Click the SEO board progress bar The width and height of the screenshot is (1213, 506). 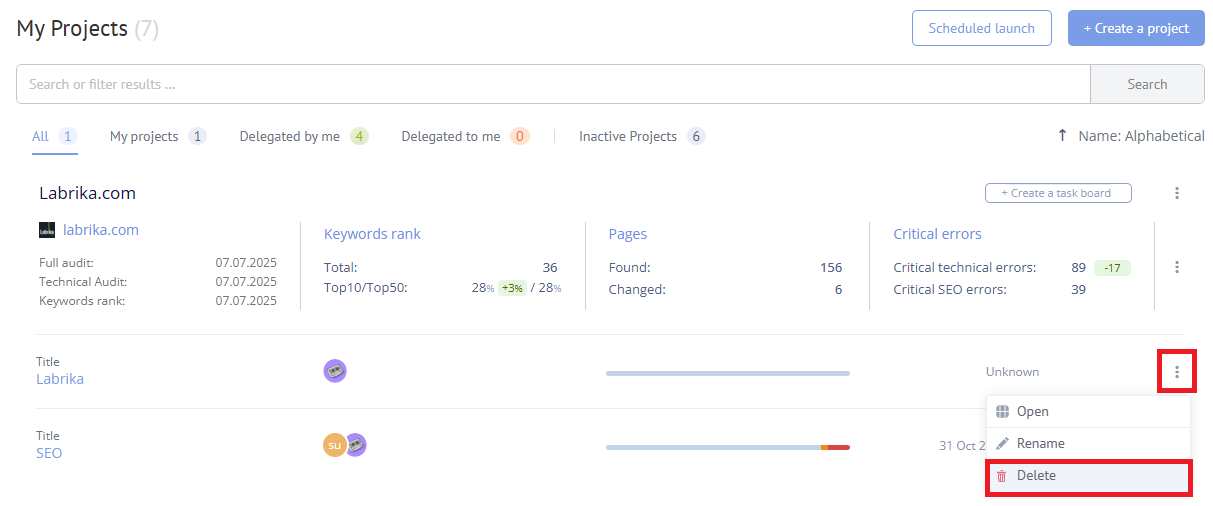727,447
